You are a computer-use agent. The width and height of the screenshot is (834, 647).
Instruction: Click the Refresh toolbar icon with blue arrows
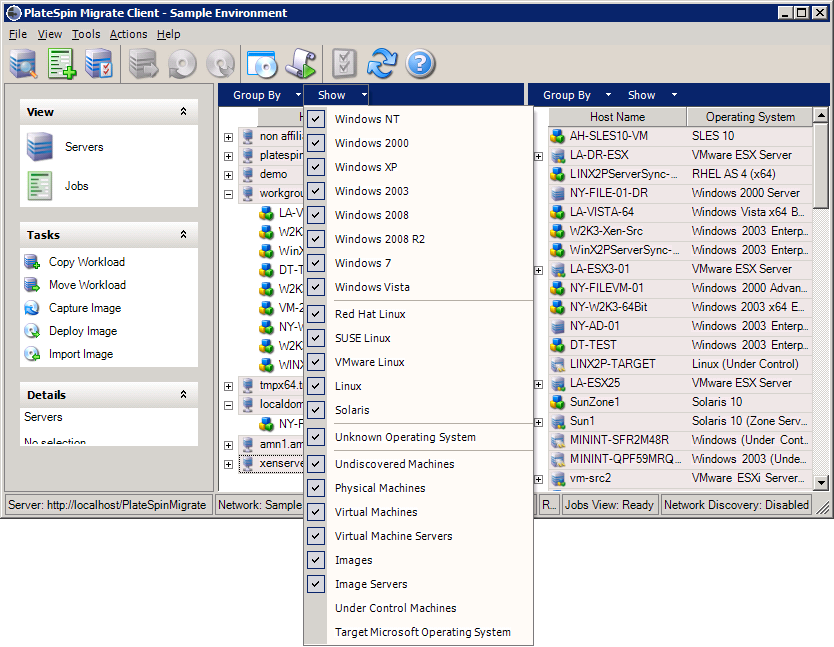click(x=381, y=64)
